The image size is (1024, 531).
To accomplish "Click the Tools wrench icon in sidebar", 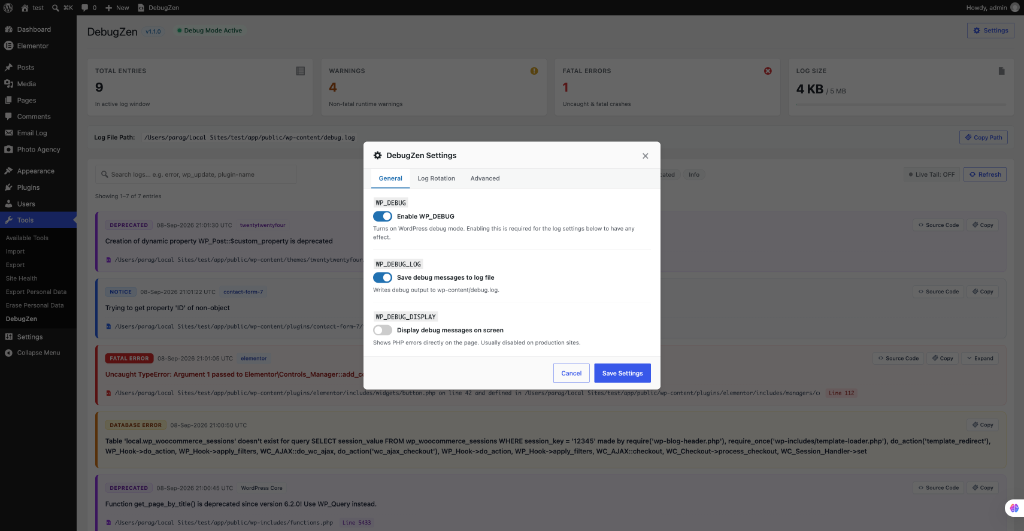I will [x=8, y=220].
